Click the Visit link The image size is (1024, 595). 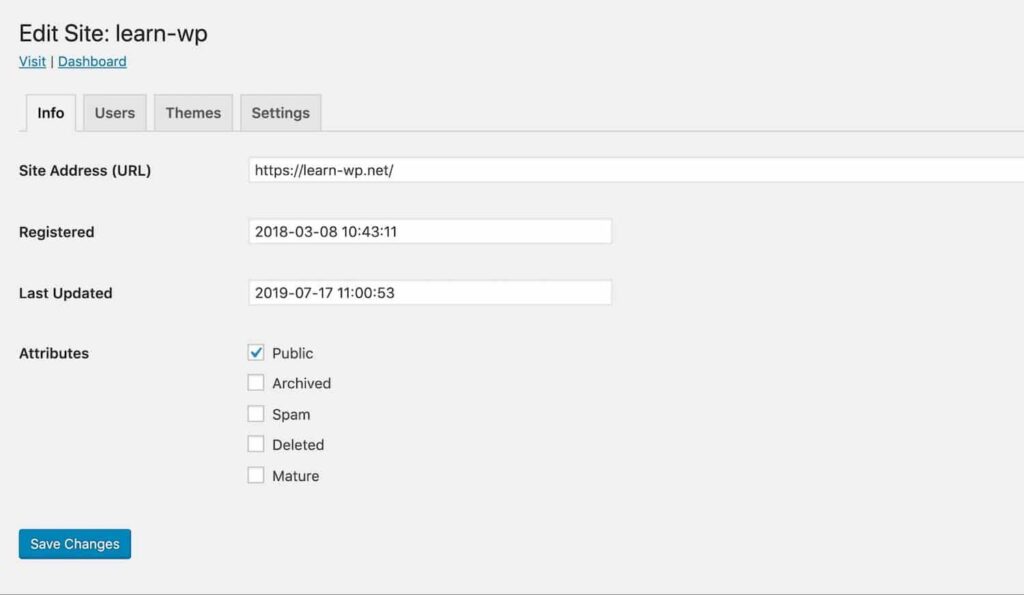pos(31,61)
